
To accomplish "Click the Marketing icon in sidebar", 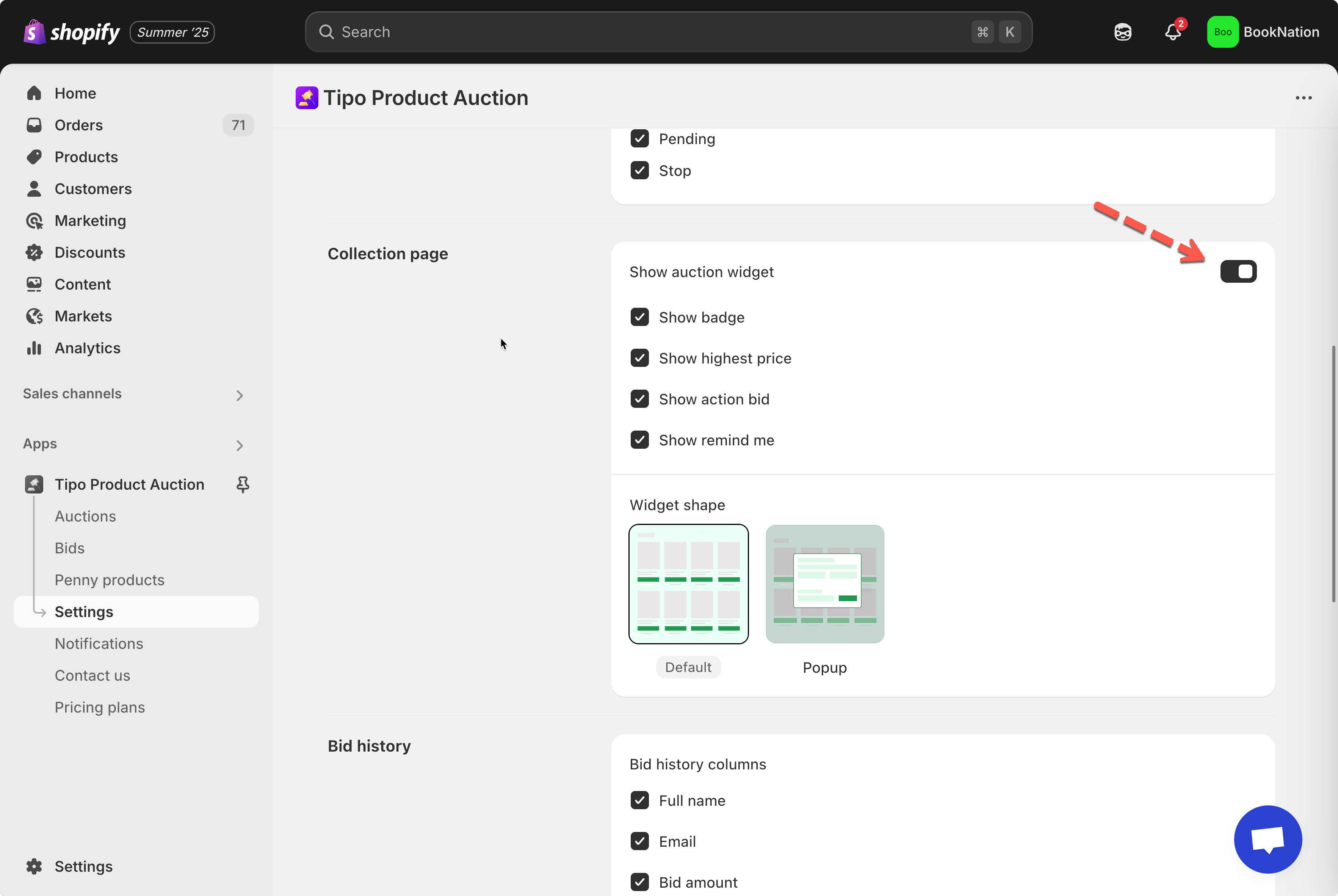I will (34, 221).
